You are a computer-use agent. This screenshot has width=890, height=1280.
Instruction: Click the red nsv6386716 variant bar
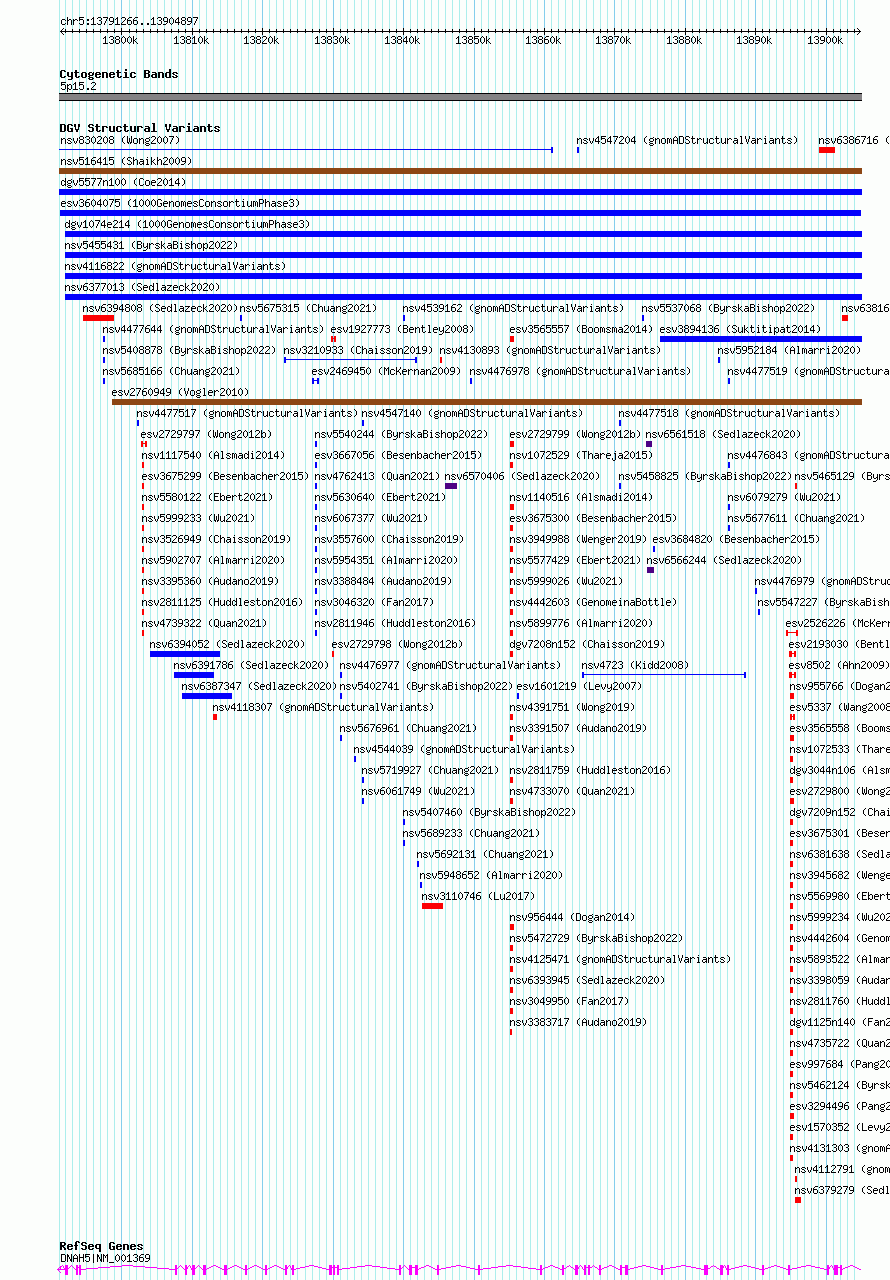click(x=827, y=150)
